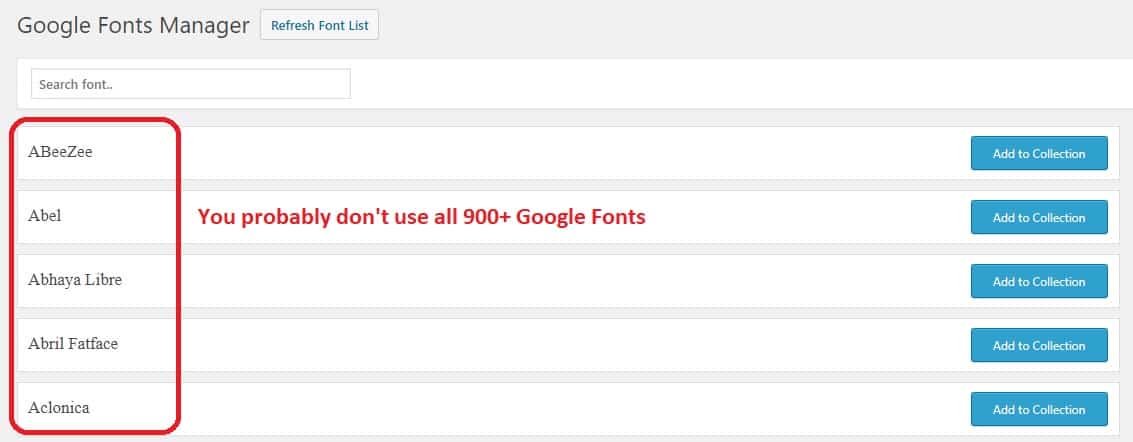Select the Abhaya Libre font name
1133x442 pixels.
75,280
